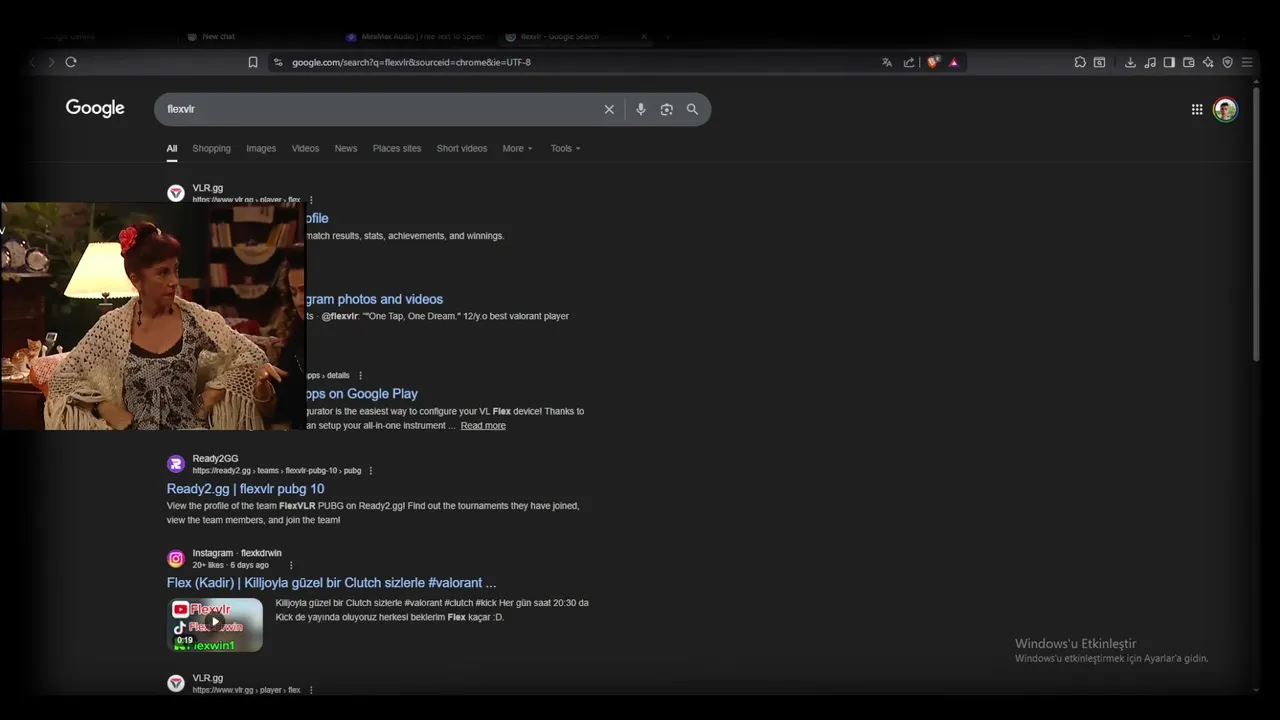Select the All results tab
Screen dimensions: 1280x720
(172, 148)
